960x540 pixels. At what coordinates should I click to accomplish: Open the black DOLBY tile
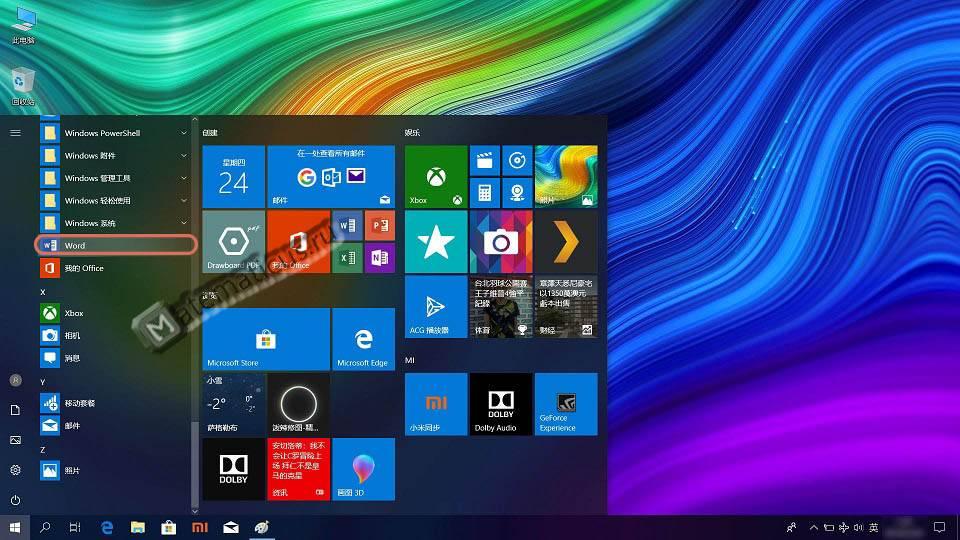tap(234, 469)
